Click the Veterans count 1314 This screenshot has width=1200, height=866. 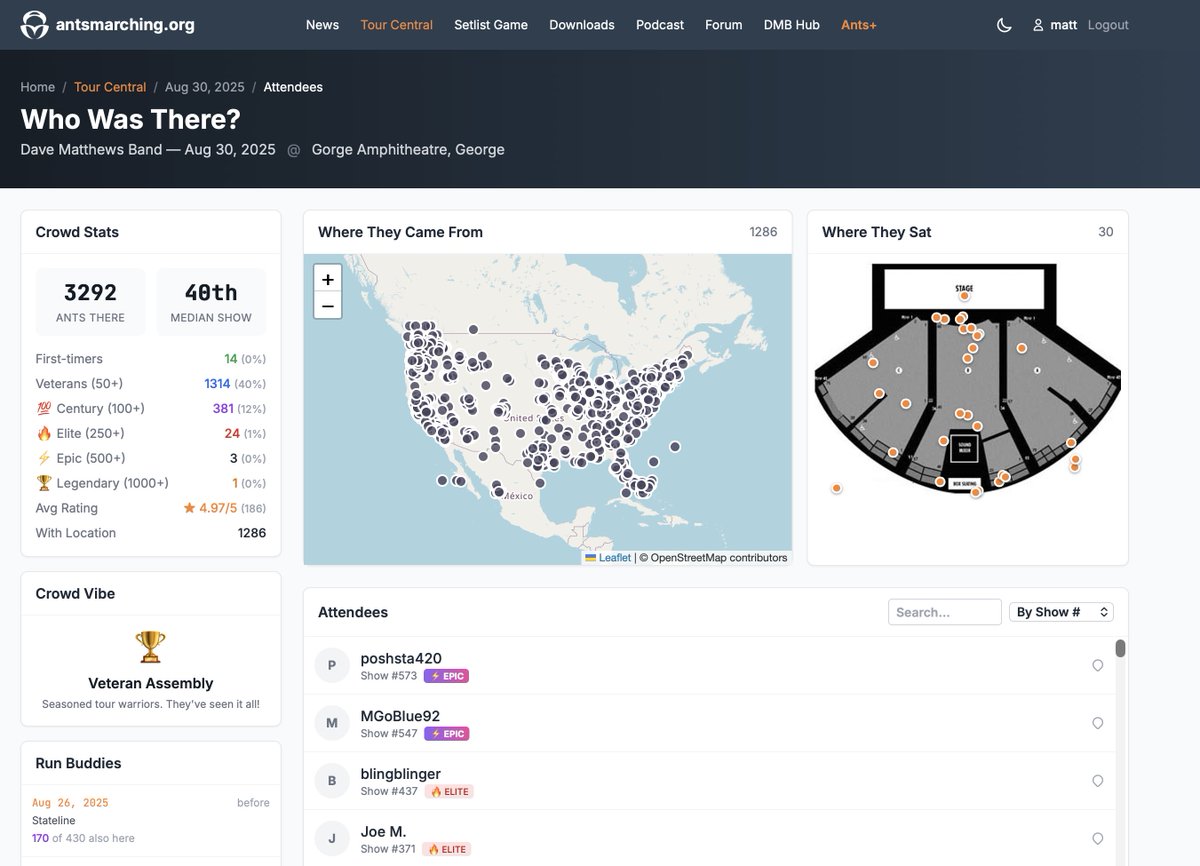tap(217, 384)
